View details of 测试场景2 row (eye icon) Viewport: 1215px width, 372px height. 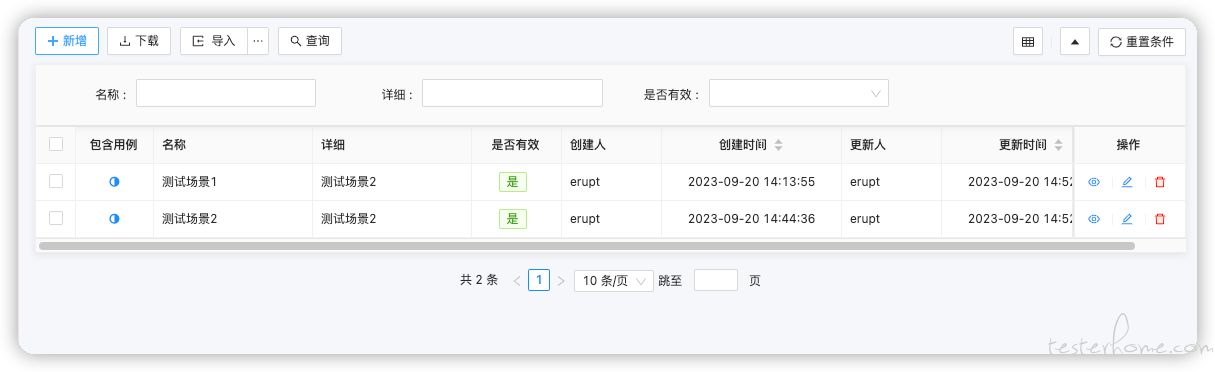click(x=1094, y=219)
